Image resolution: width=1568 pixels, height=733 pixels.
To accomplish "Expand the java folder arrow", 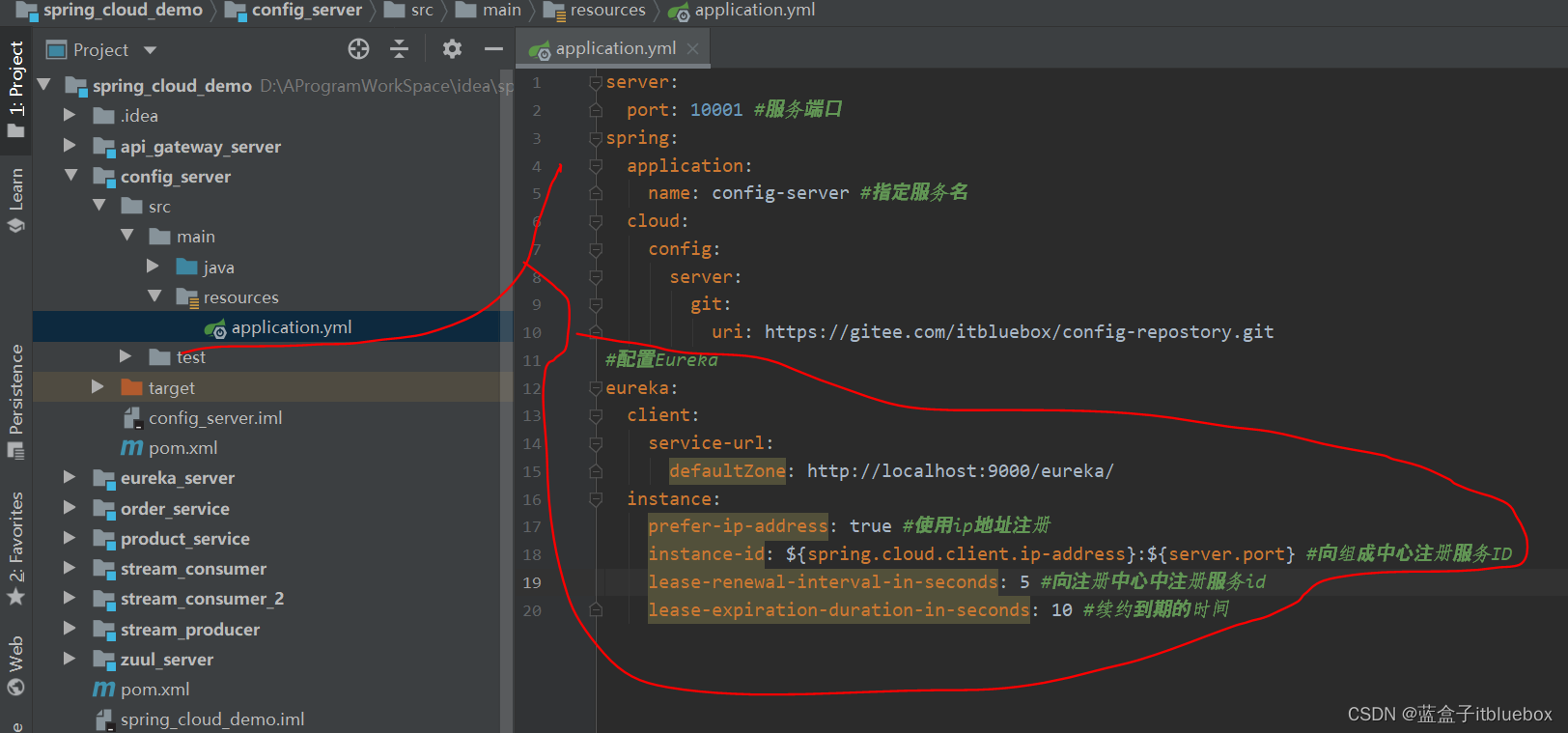I will coord(153,266).
